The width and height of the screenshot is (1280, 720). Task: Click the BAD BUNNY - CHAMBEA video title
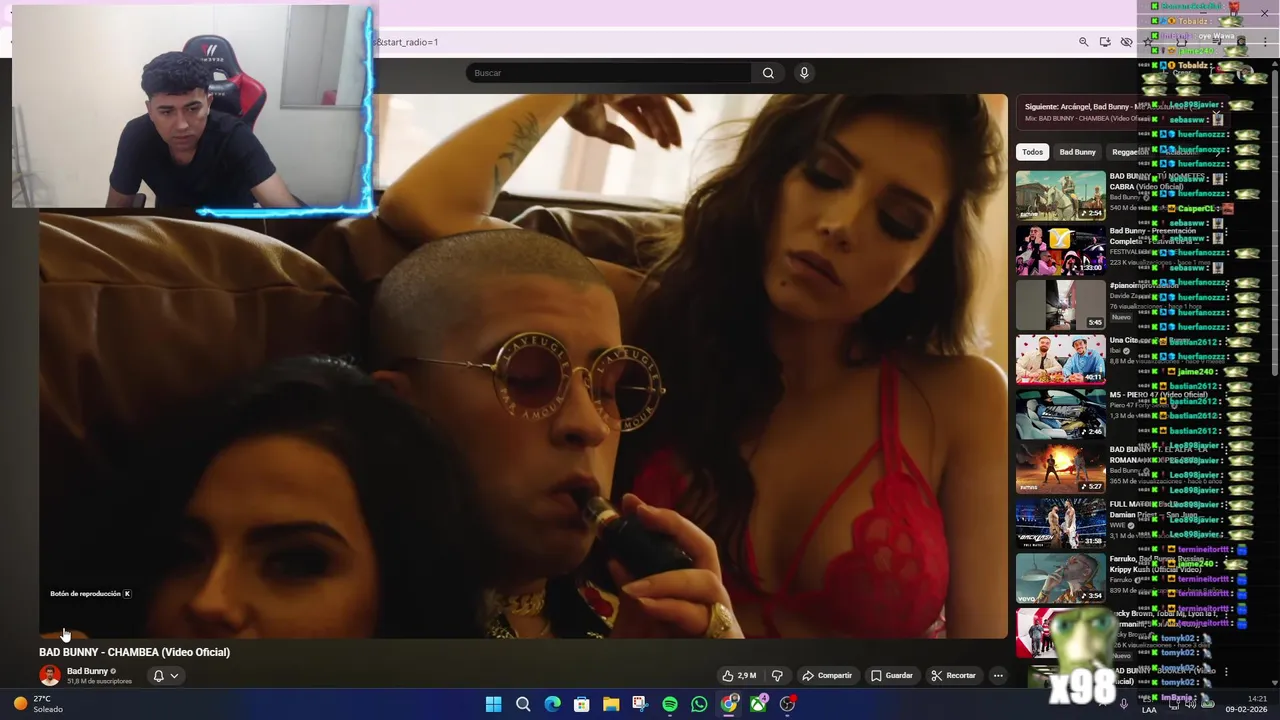(x=134, y=652)
